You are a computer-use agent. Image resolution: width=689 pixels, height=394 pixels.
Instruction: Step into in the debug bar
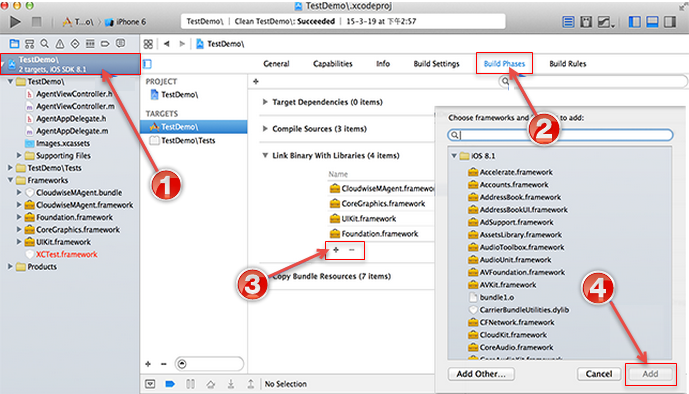click(231, 384)
